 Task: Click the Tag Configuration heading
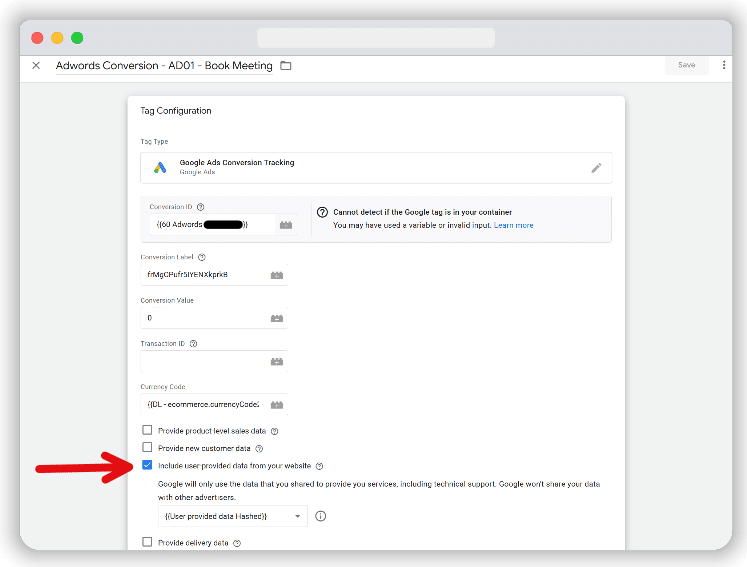coord(176,111)
